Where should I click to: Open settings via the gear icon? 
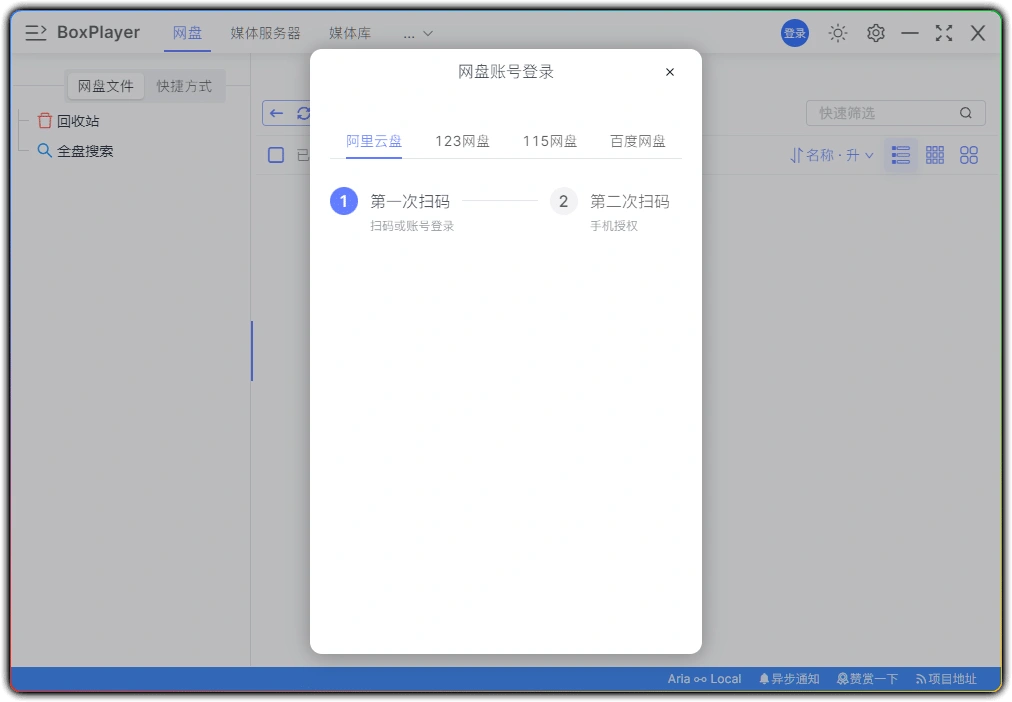point(875,33)
